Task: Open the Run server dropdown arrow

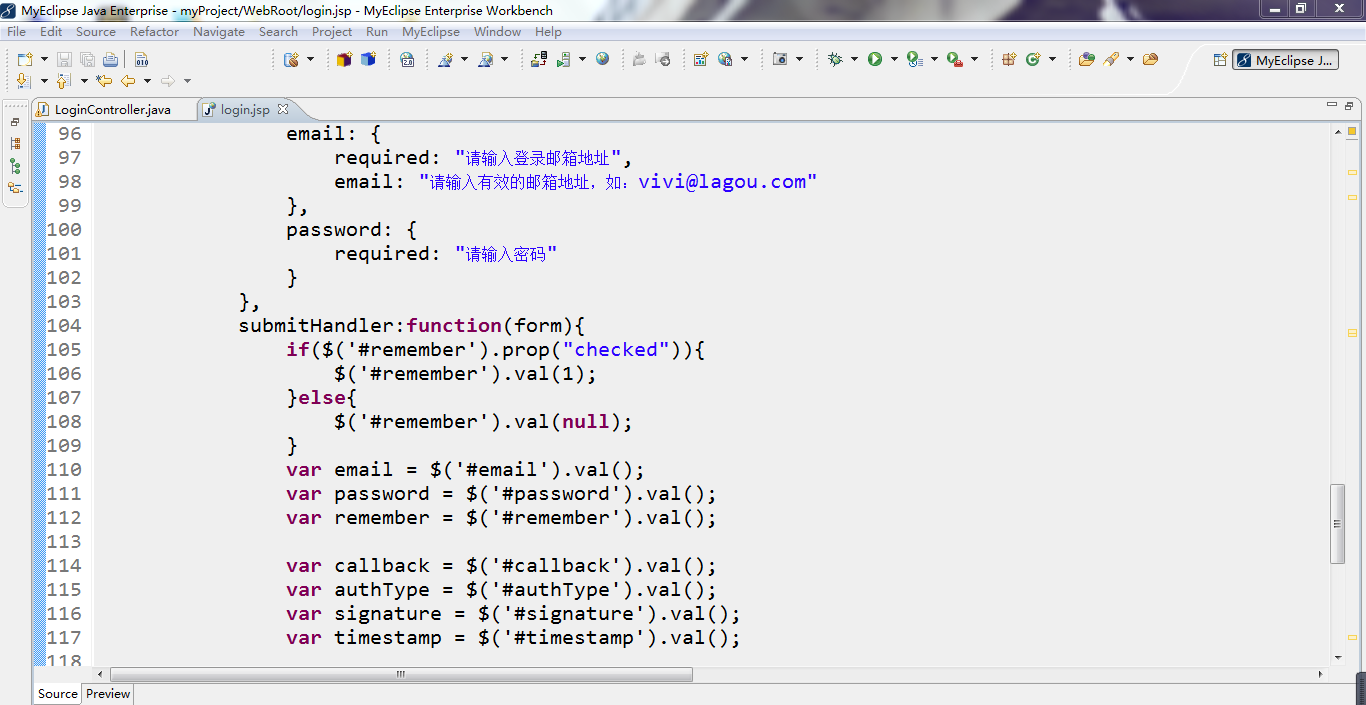Action: click(x=583, y=60)
